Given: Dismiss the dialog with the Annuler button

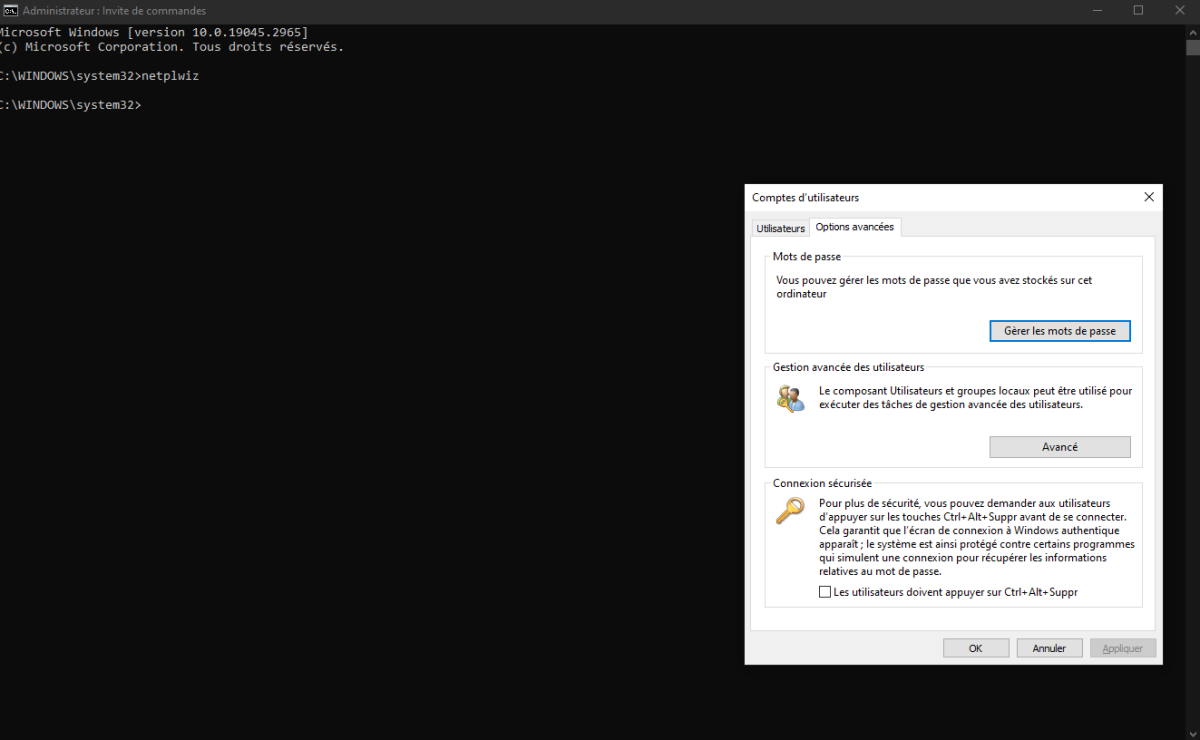Looking at the screenshot, I should pos(1049,647).
